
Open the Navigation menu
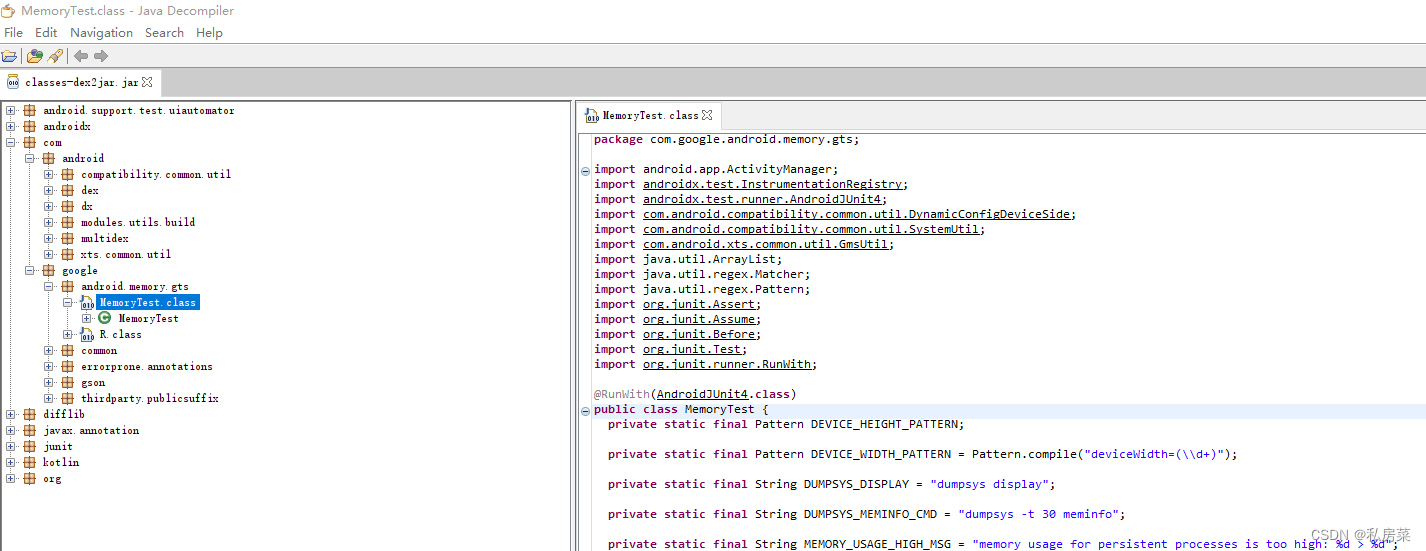tap(101, 32)
